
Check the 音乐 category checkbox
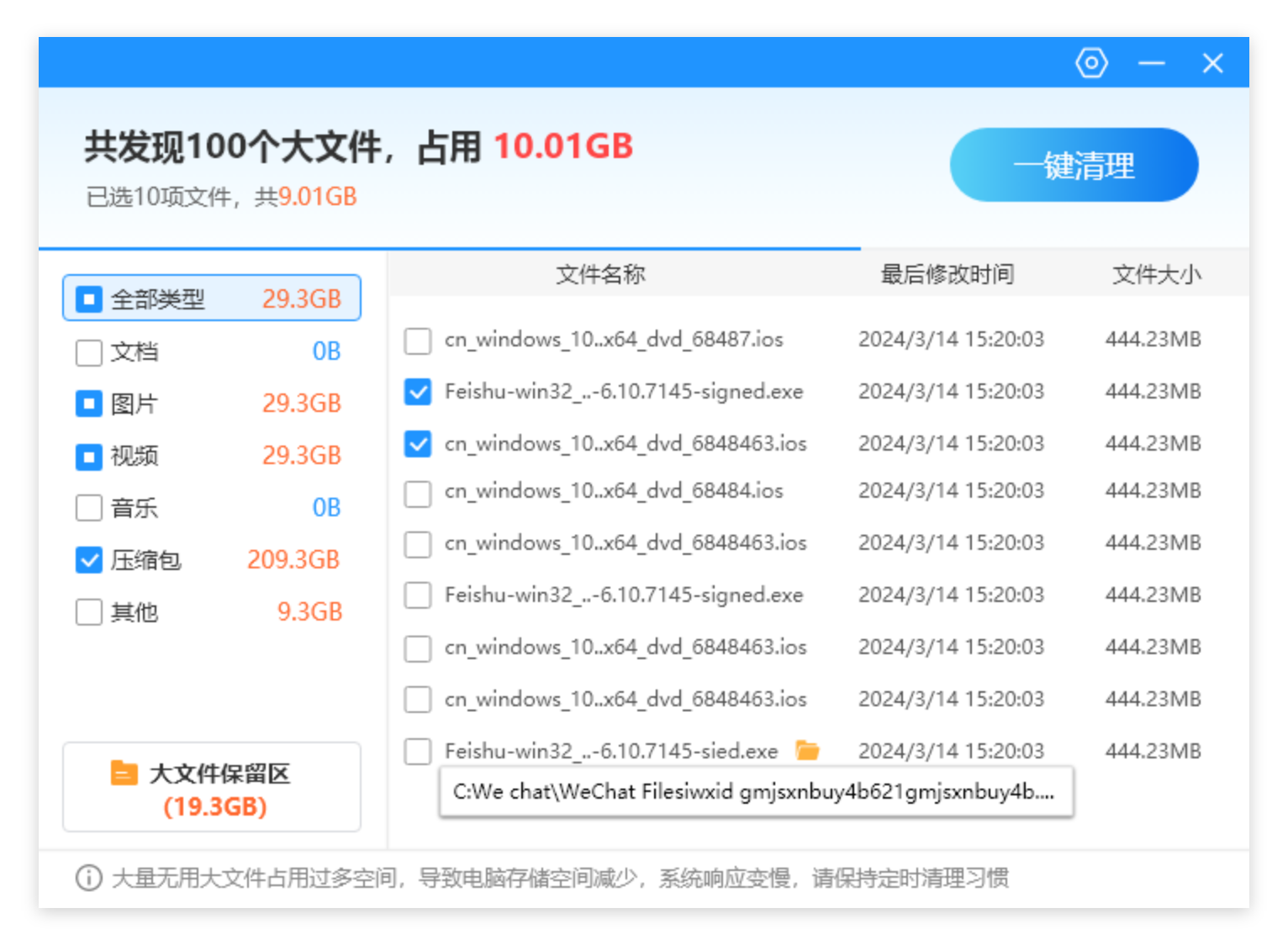pyautogui.click(x=88, y=508)
